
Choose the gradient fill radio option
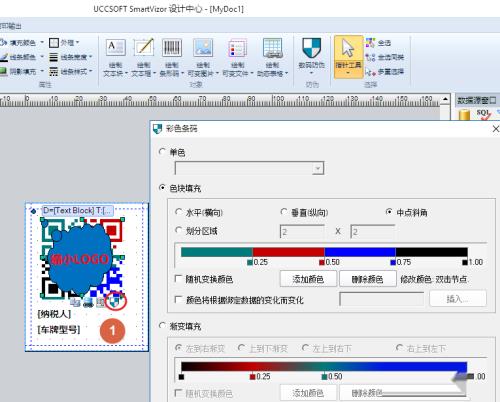(x=162, y=325)
